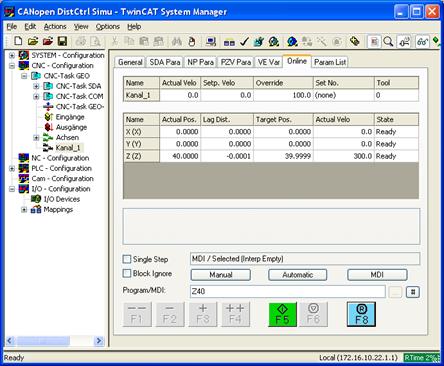Click the Copy toolbar icon
The height and width of the screenshot is (366, 444).
tap(129, 41)
